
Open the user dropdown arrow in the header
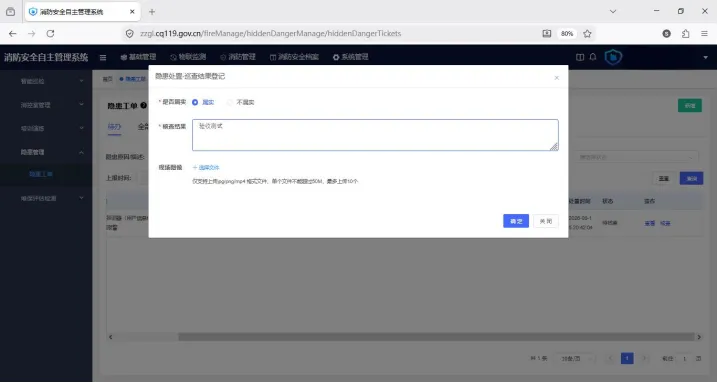tap(705, 57)
